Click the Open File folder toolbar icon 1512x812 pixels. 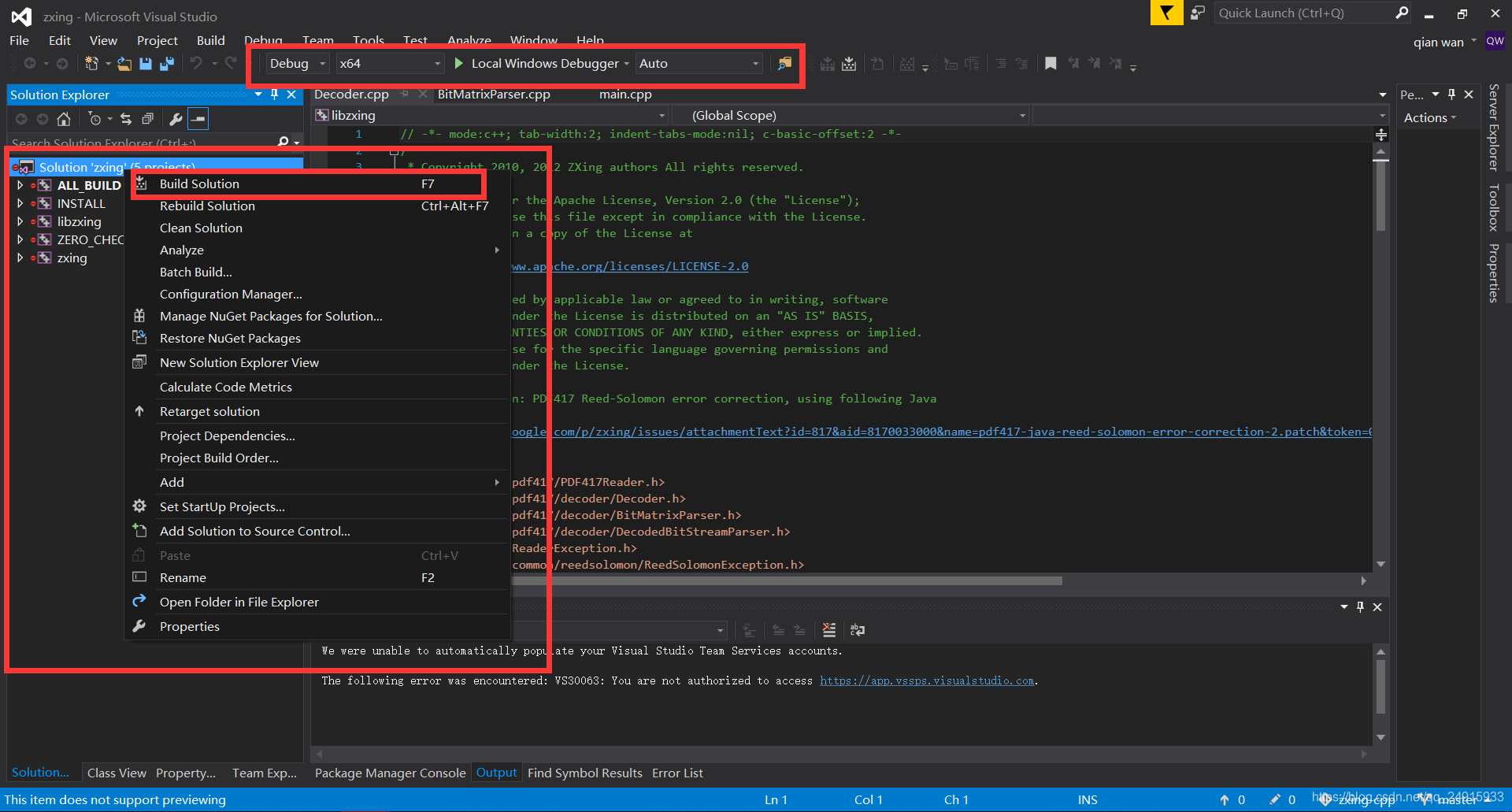124,64
